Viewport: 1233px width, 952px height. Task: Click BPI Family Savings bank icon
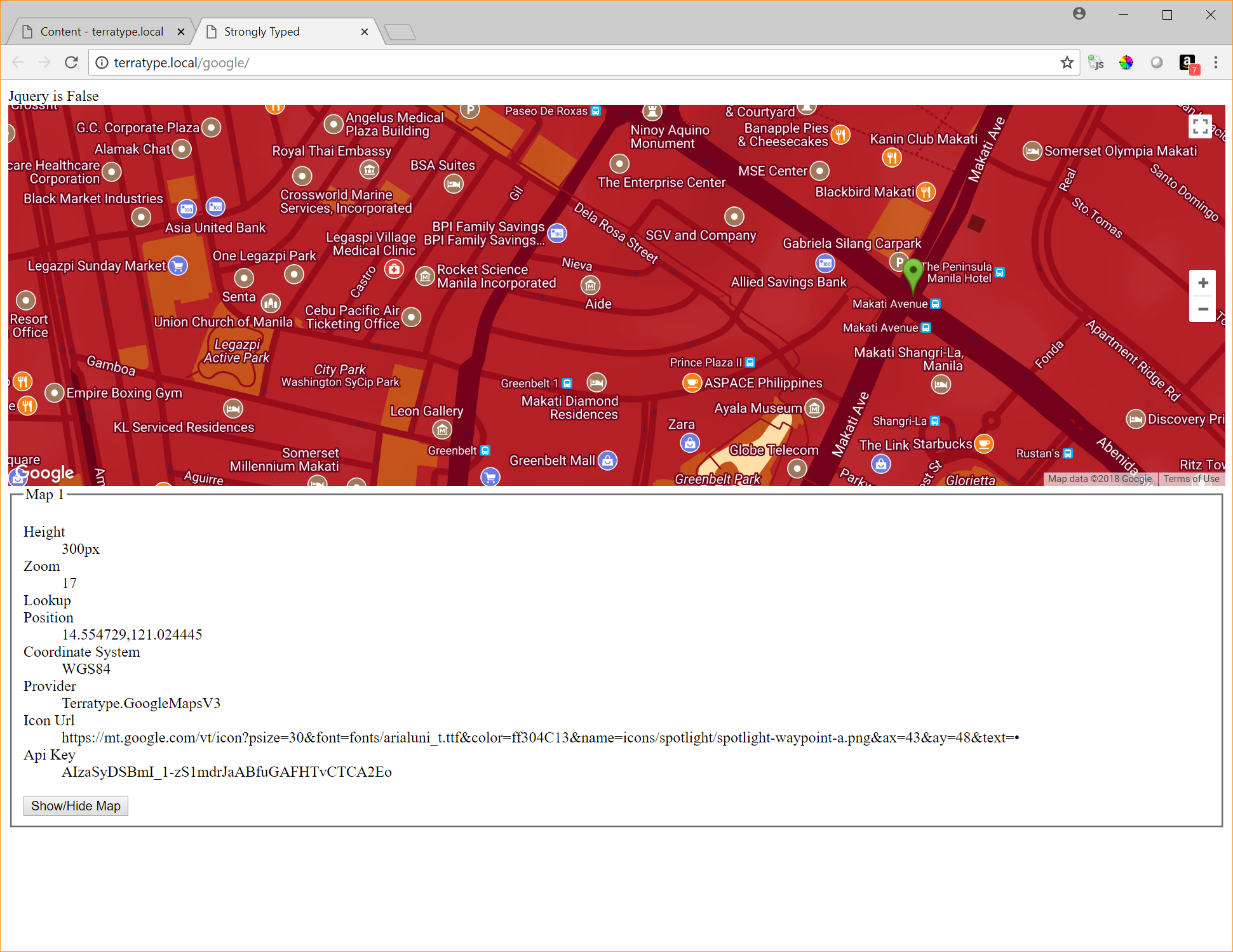click(x=557, y=233)
